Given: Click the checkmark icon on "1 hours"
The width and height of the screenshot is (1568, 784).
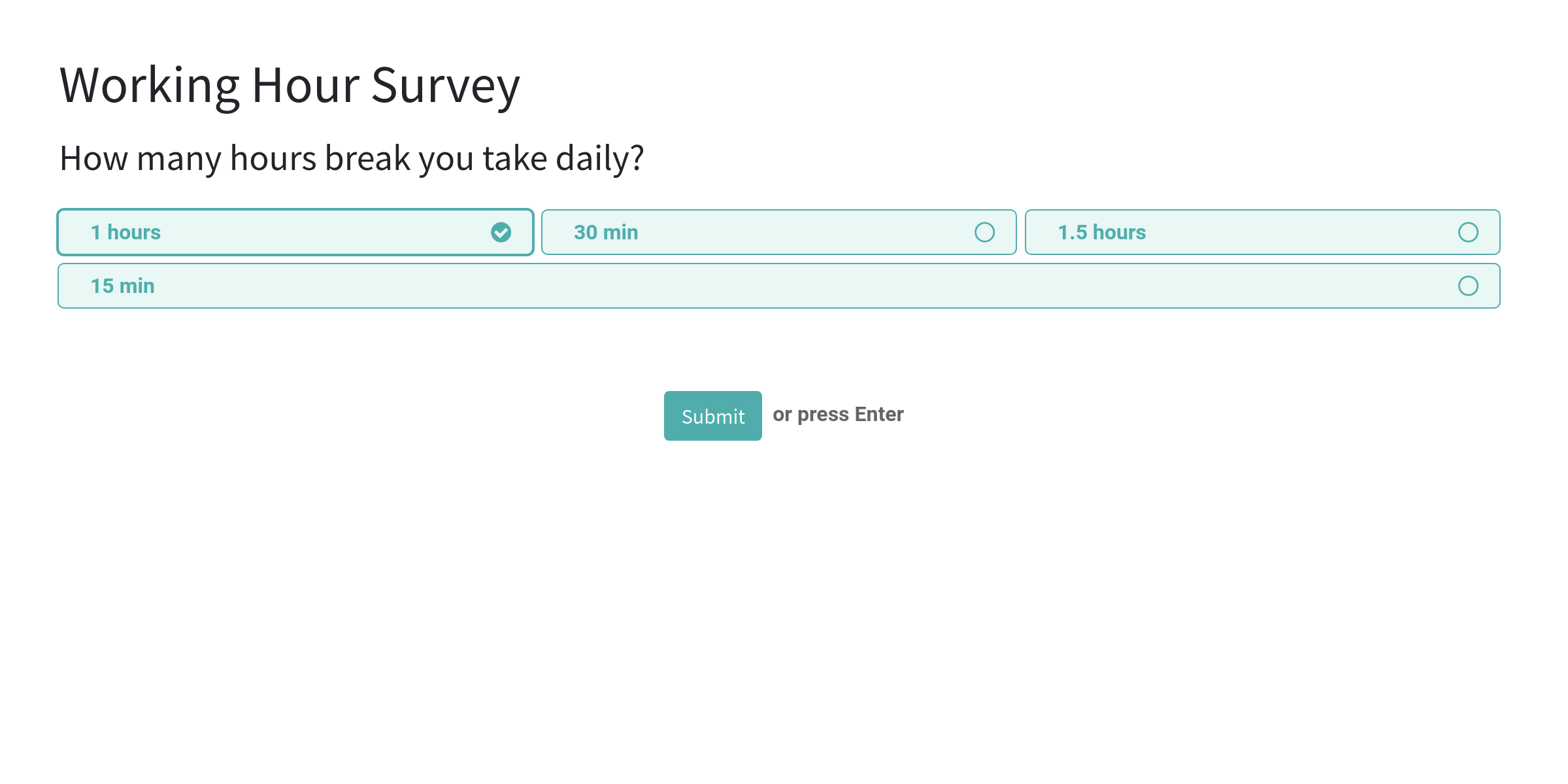Looking at the screenshot, I should (x=501, y=232).
